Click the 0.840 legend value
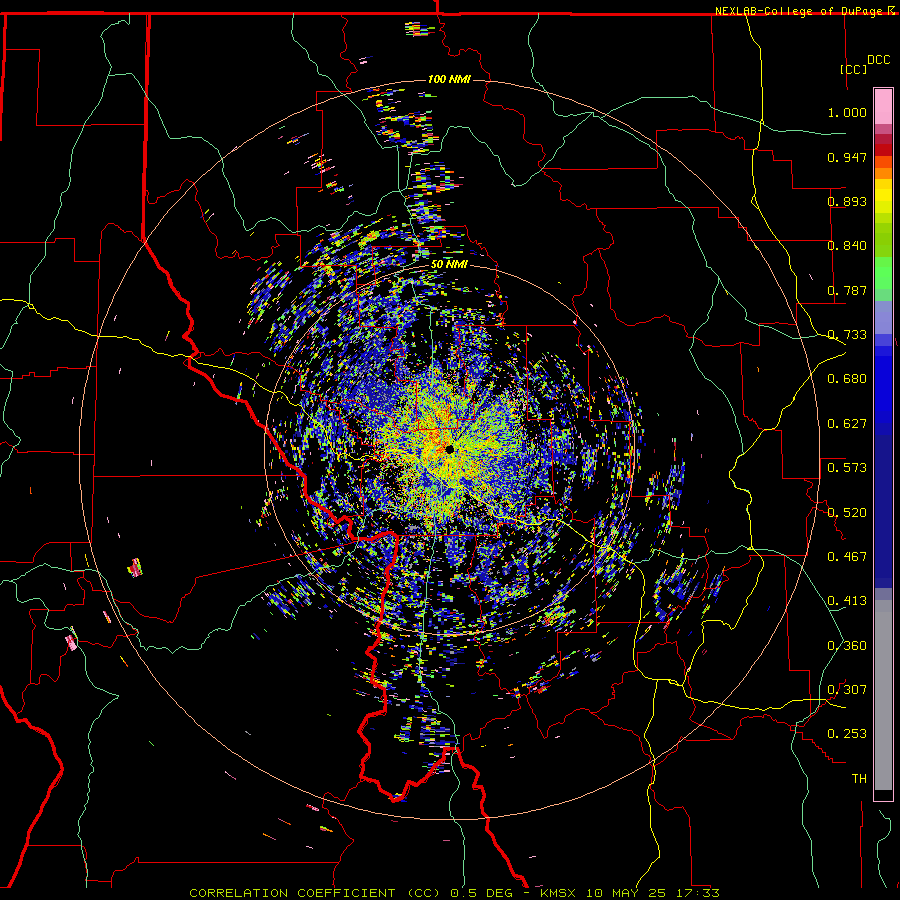Screen dimensions: 900x900 click(847, 246)
